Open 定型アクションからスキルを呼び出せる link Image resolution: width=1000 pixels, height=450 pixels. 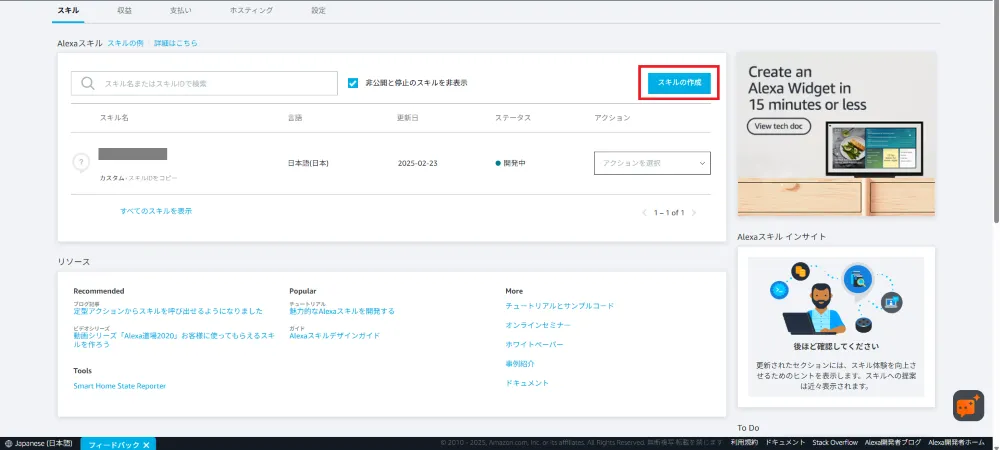168,311
